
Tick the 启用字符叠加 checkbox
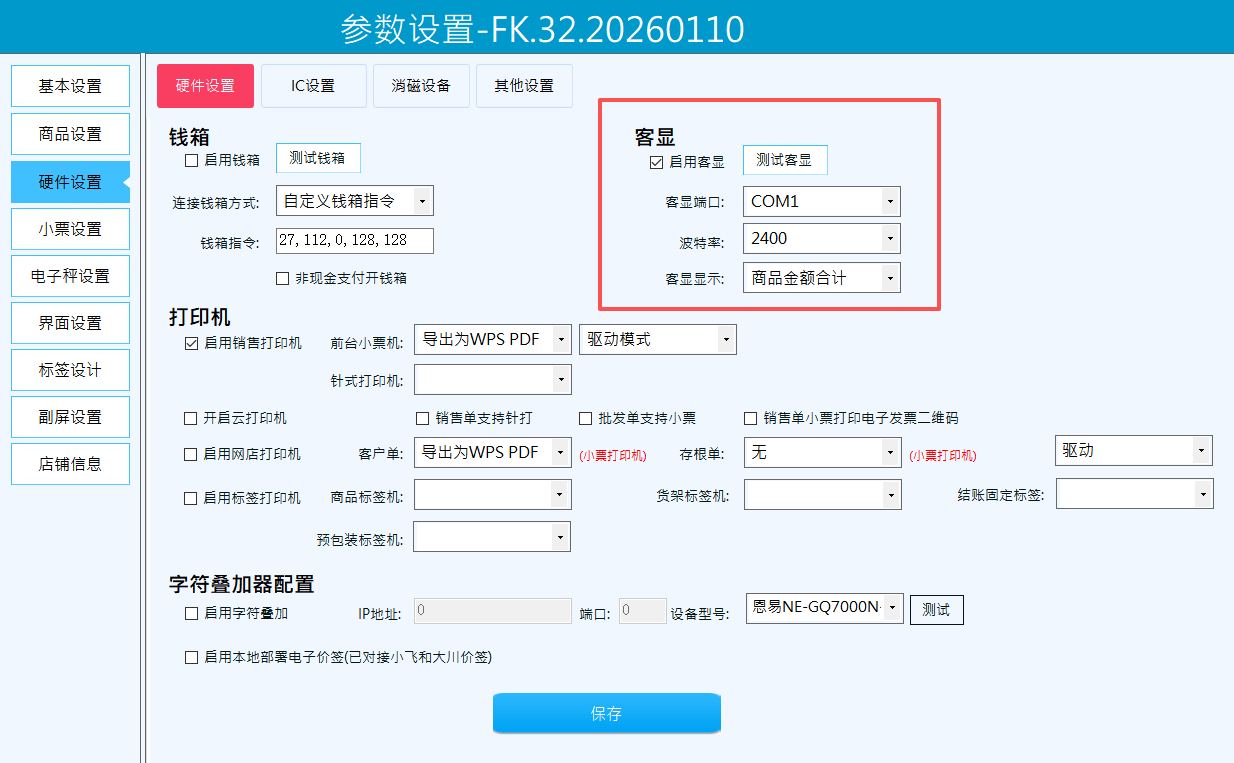(192, 613)
